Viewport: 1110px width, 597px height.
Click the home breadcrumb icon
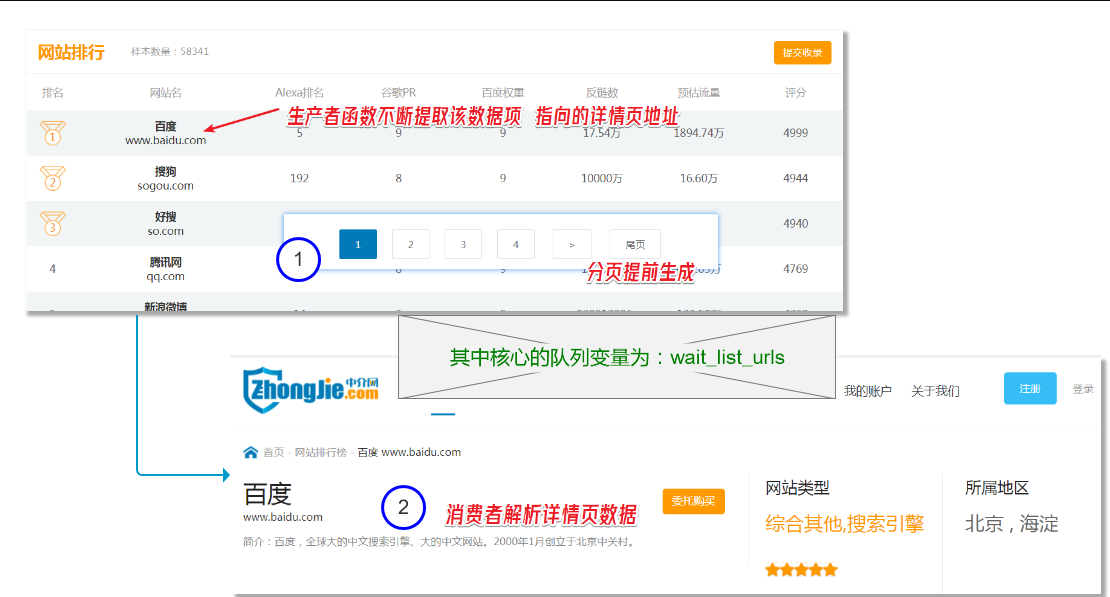point(250,452)
